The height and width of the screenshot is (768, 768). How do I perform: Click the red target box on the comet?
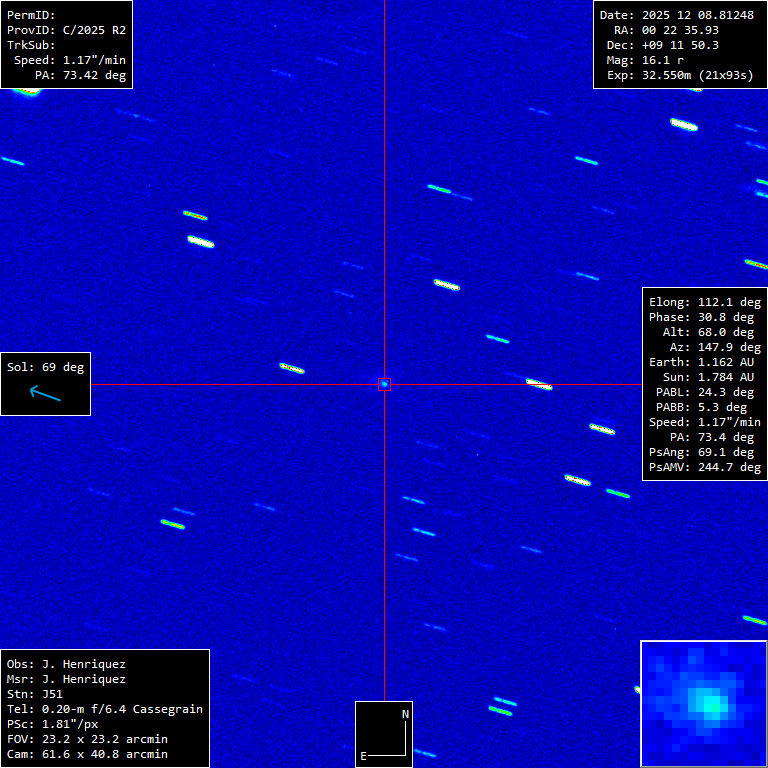(x=384, y=384)
